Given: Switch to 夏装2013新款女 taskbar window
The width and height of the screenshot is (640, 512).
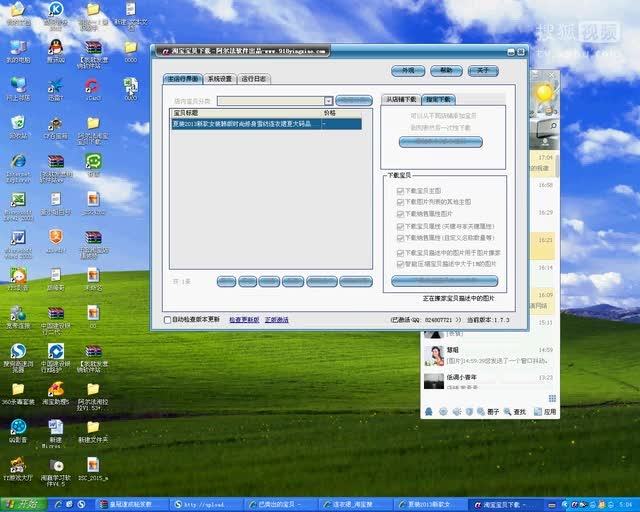Looking at the screenshot, I should (x=429, y=505).
